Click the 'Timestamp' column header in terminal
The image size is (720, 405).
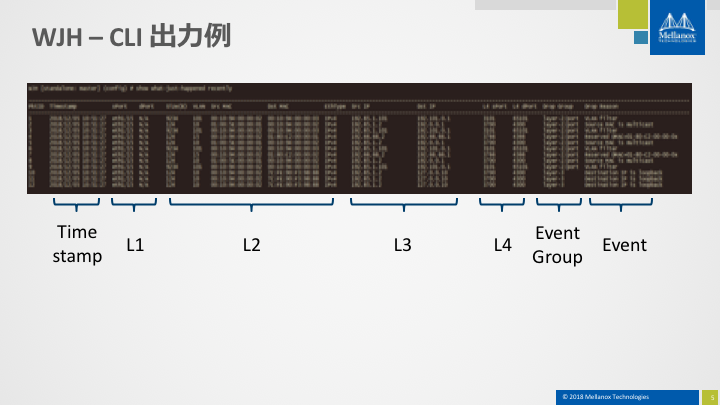click(x=63, y=107)
